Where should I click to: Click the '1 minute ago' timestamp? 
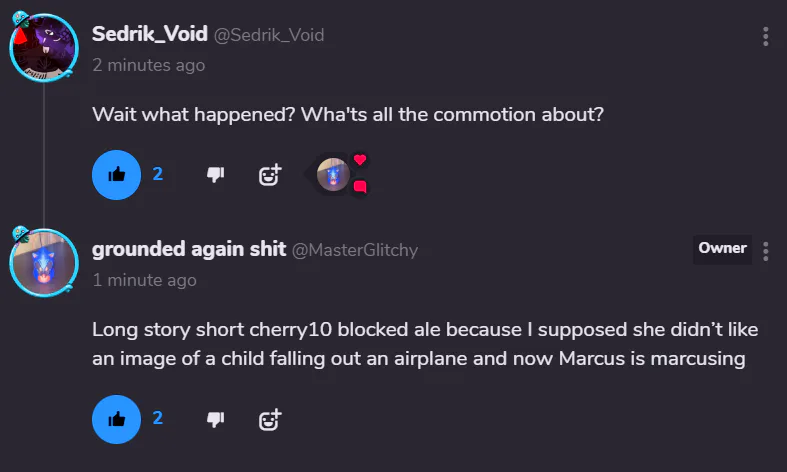(x=144, y=280)
